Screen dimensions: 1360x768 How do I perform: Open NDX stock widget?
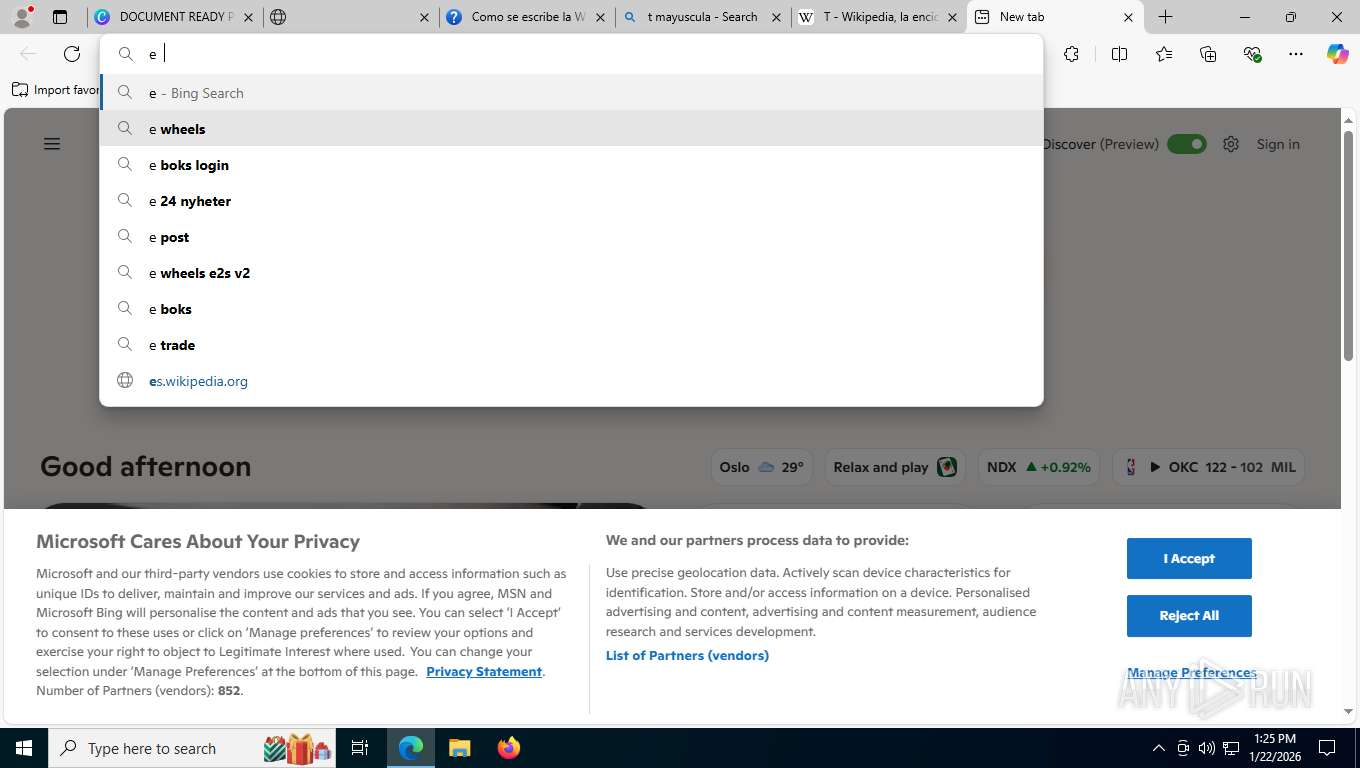tap(1038, 467)
